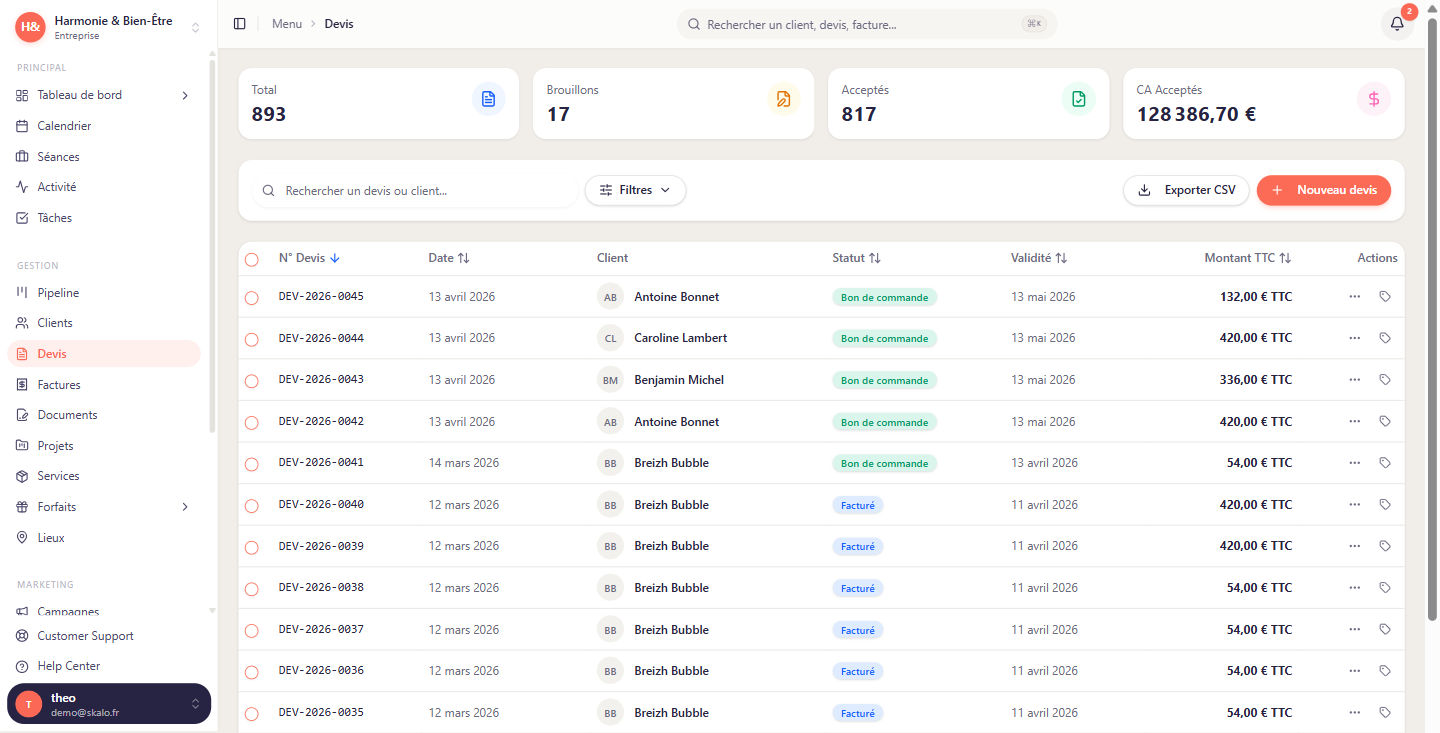The width and height of the screenshot is (1440, 733).
Task: Go to Clients in the sidebar
Action: [55, 323]
